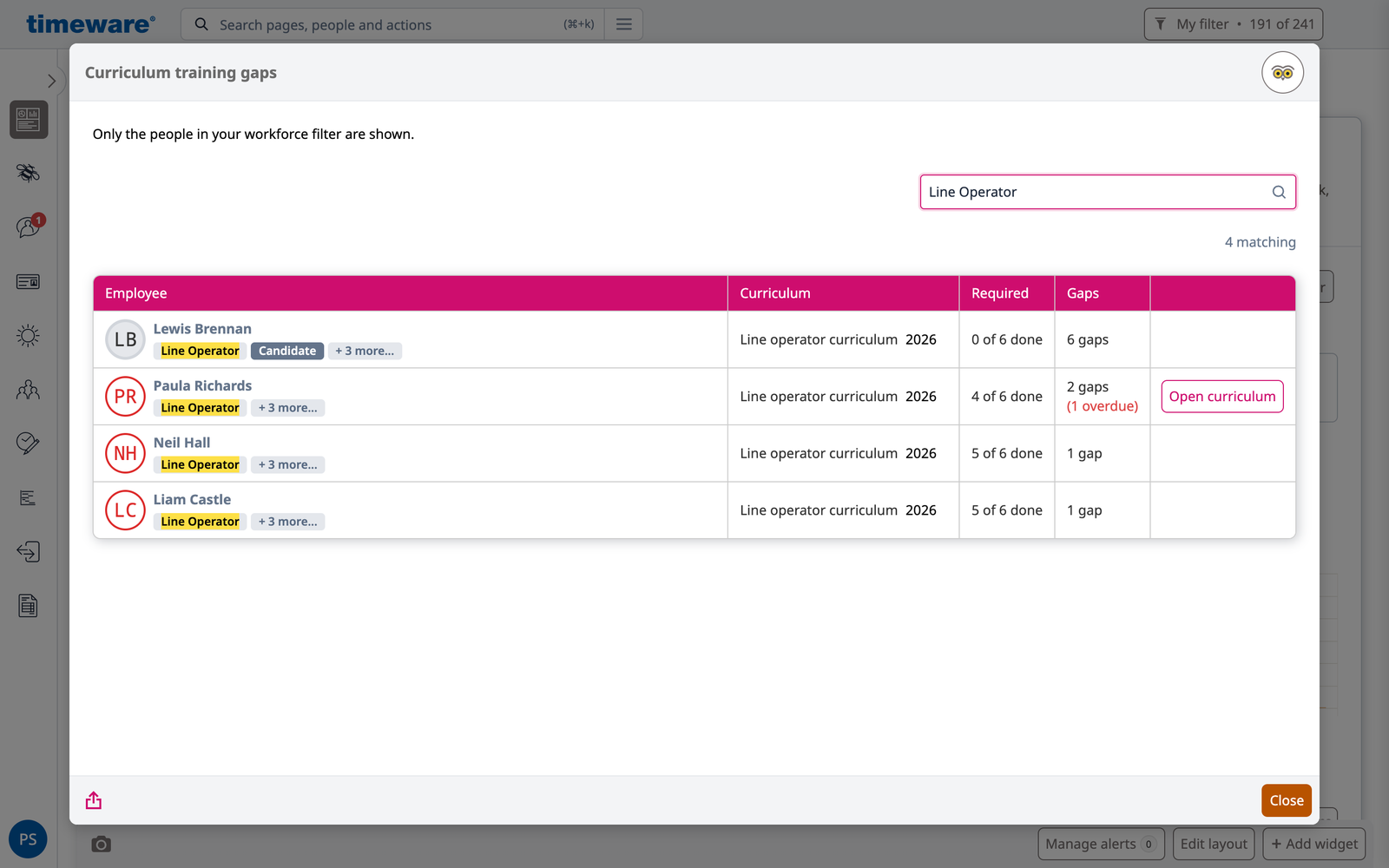Open the card icon in left sidebar

tap(29, 281)
